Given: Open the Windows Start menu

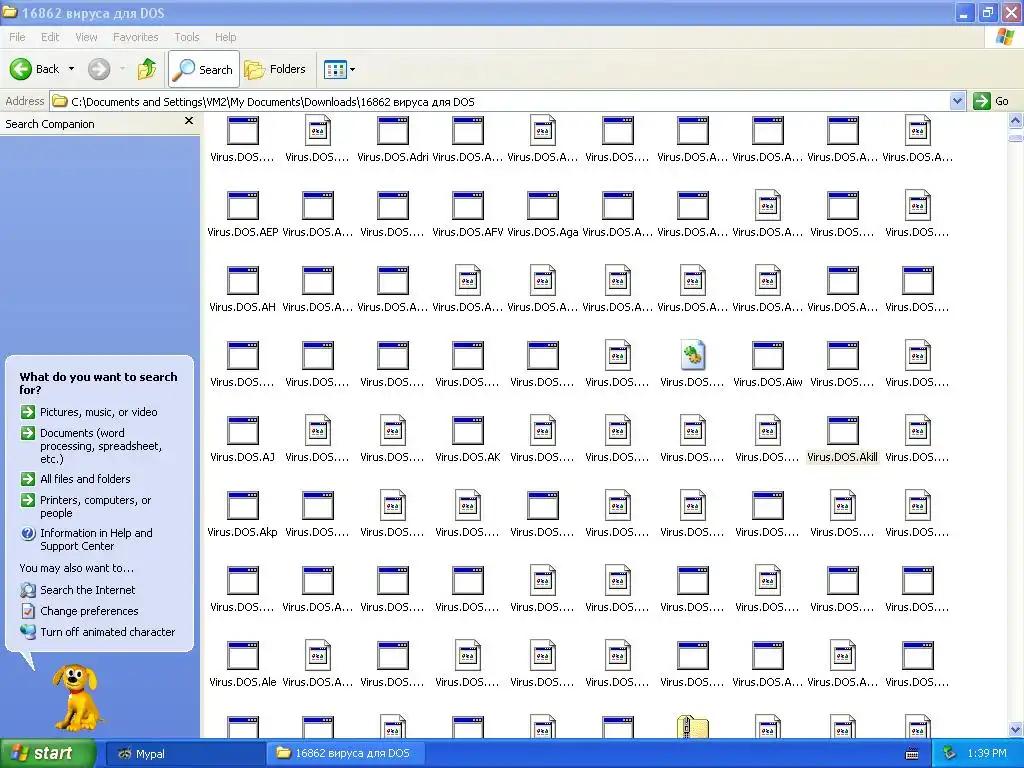Looking at the screenshot, I should click(x=48, y=753).
